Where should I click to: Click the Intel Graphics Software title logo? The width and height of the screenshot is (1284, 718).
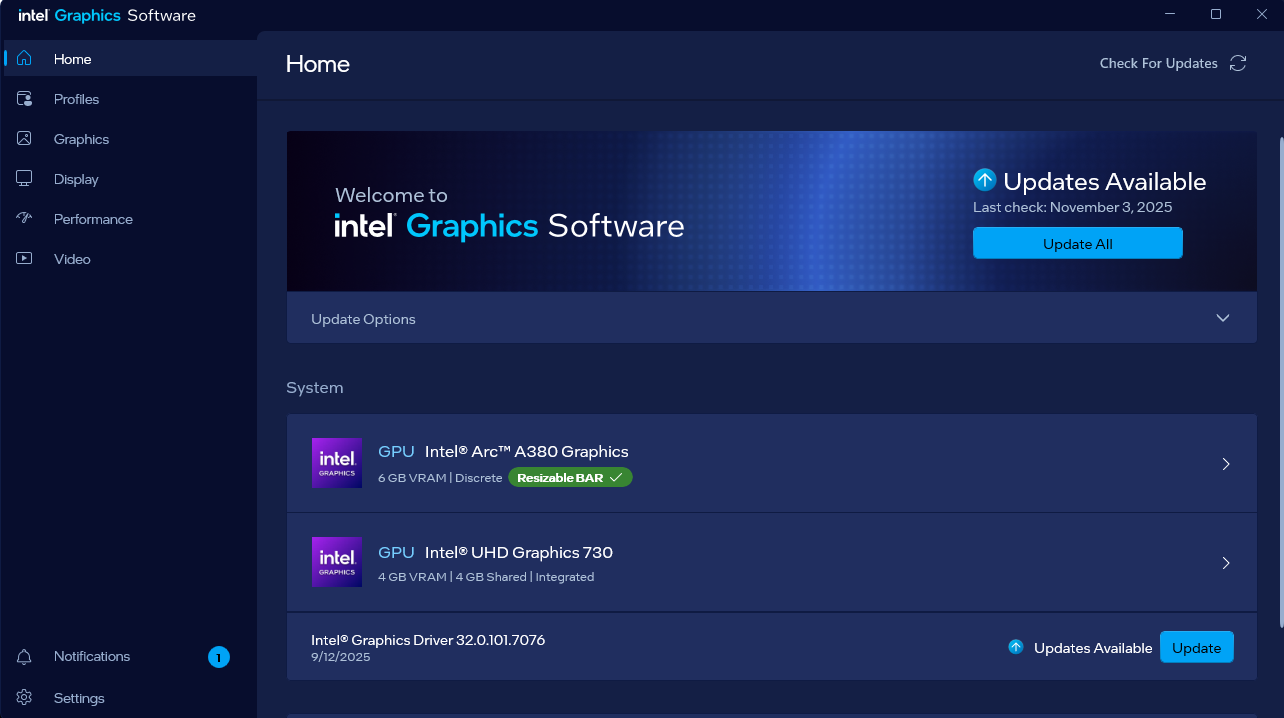coord(107,15)
